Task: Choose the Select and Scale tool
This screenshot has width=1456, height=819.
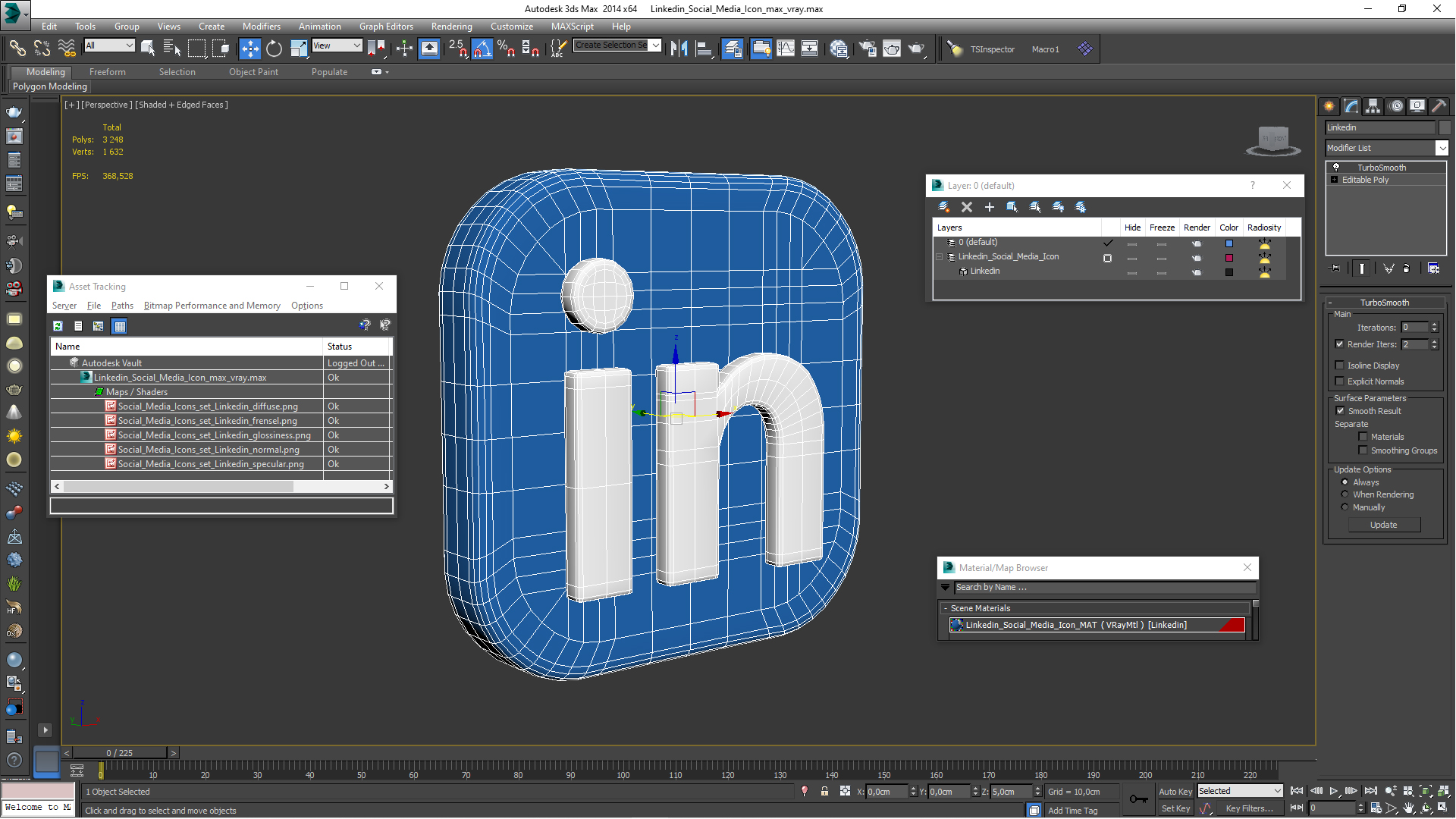Action: click(299, 49)
